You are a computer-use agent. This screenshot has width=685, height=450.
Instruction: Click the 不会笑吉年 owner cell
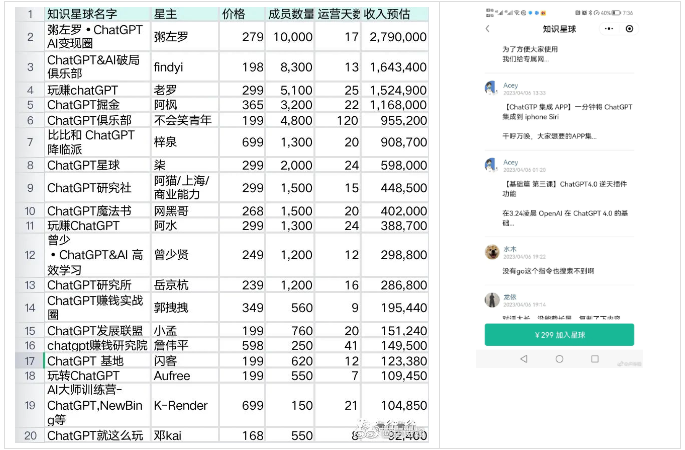[x=185, y=120]
